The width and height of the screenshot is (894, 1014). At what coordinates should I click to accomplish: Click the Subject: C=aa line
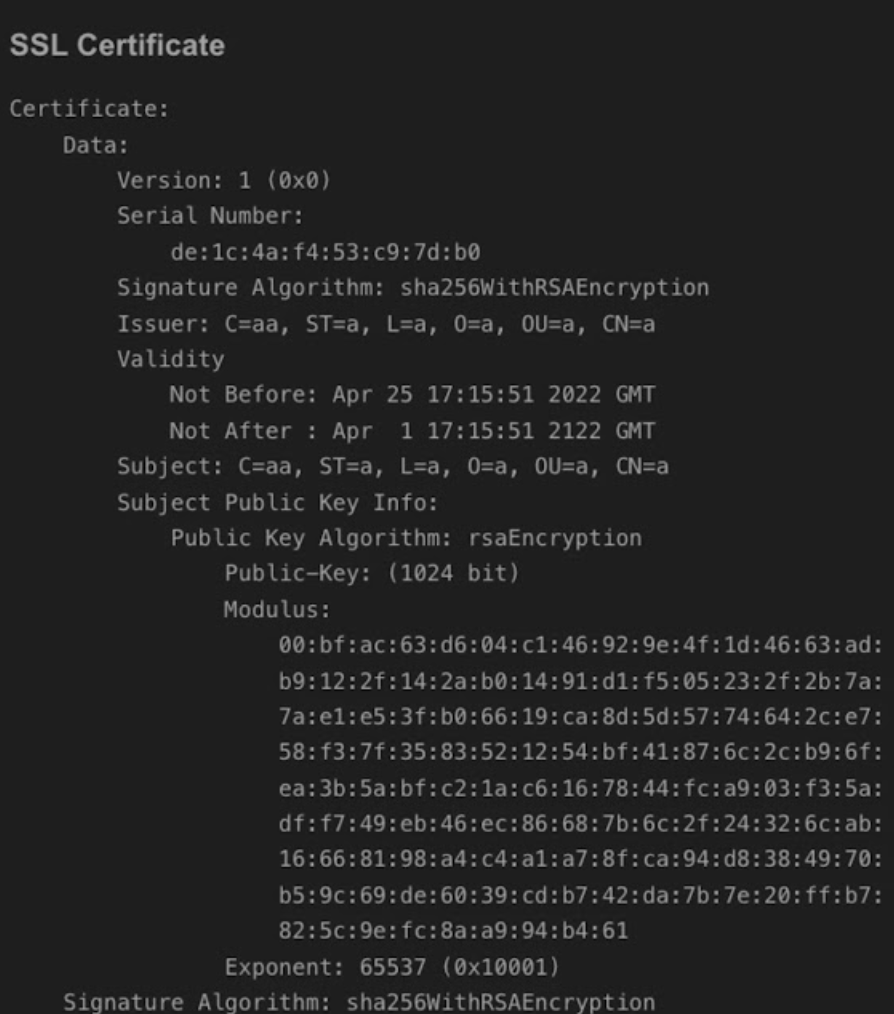(392, 466)
